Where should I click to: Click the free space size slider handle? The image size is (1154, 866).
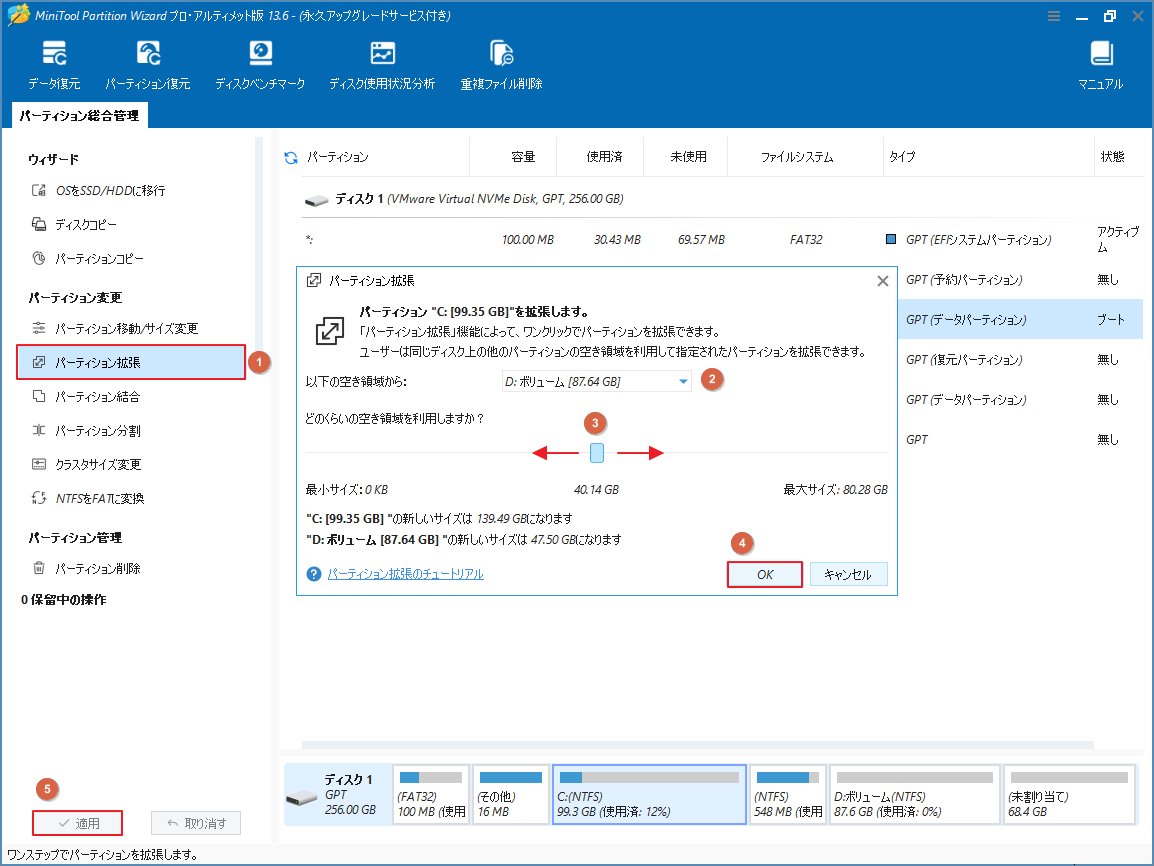pyautogui.click(x=597, y=452)
